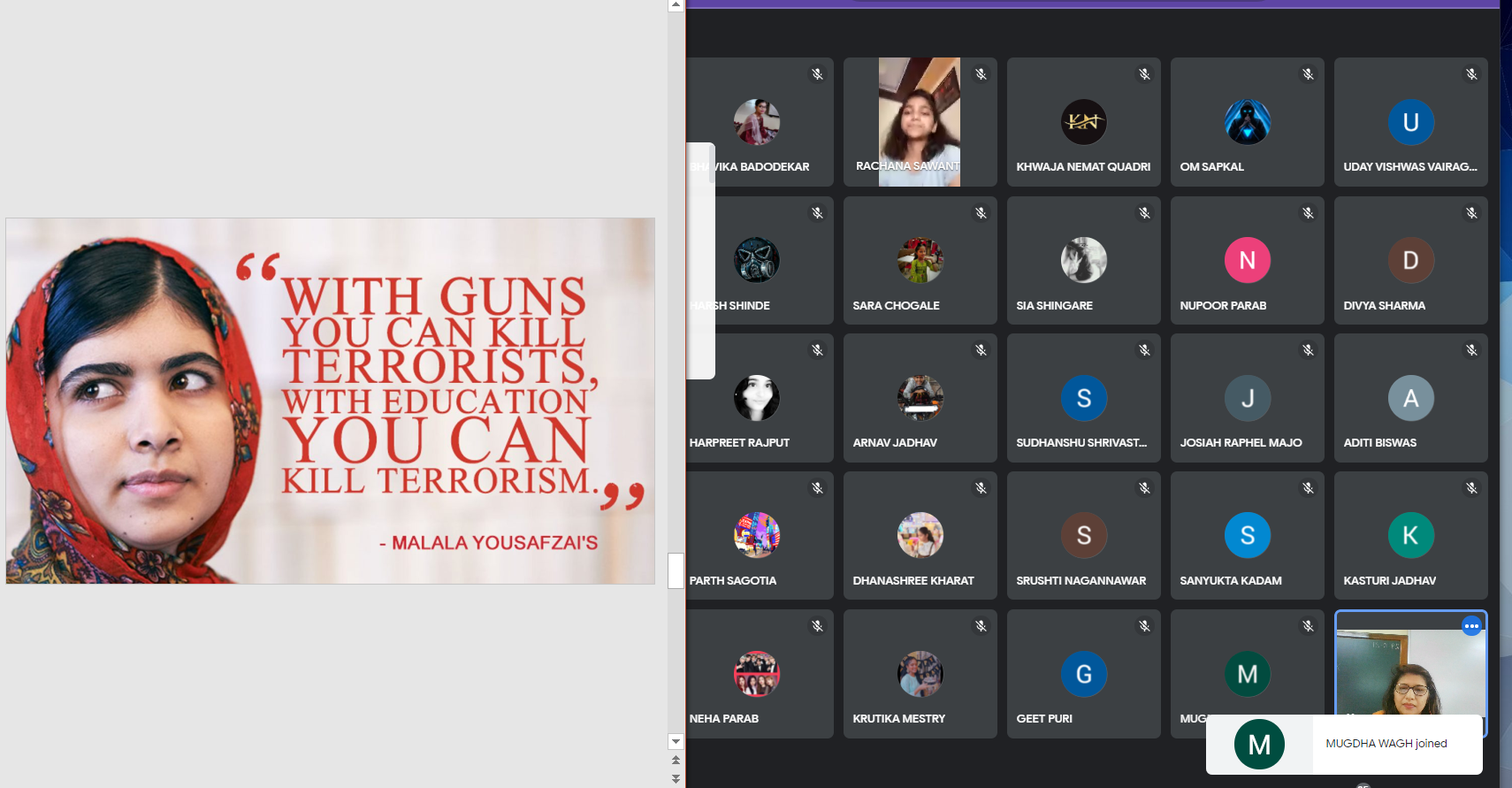Select the Sara Chogale participant tile
1512x788 pixels.
920,260
